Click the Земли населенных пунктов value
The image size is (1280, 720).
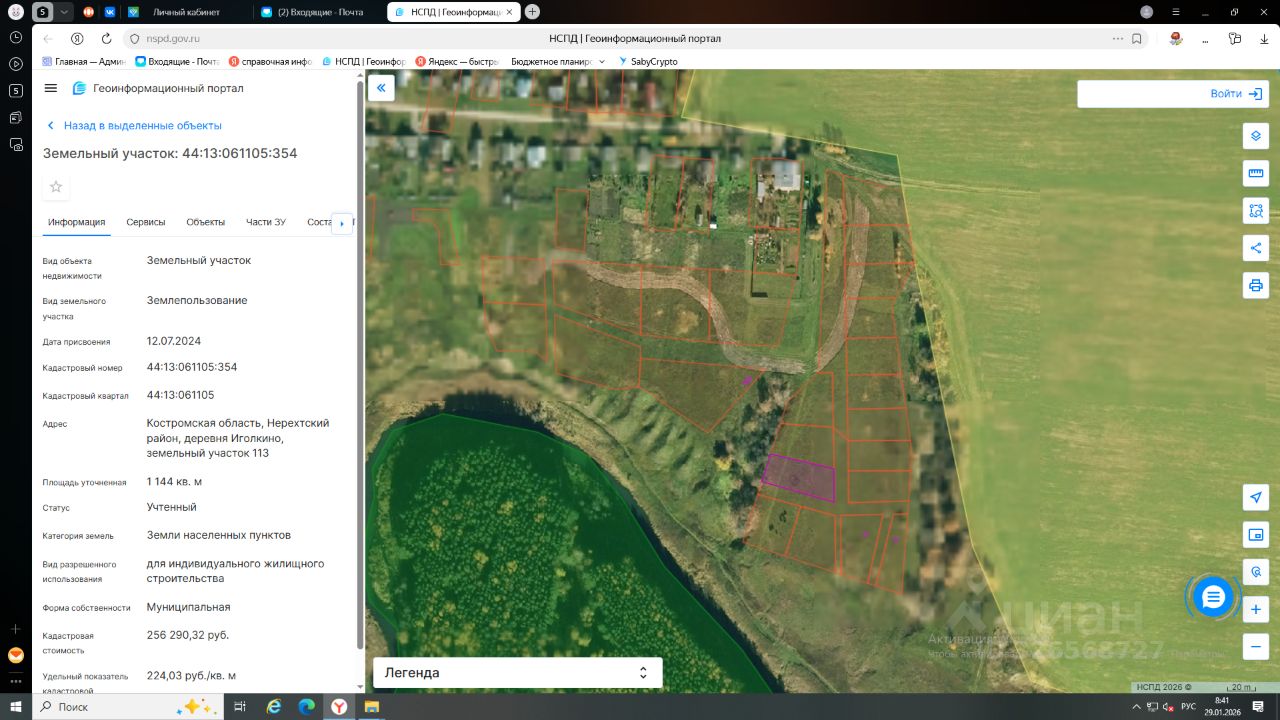tap(219, 535)
